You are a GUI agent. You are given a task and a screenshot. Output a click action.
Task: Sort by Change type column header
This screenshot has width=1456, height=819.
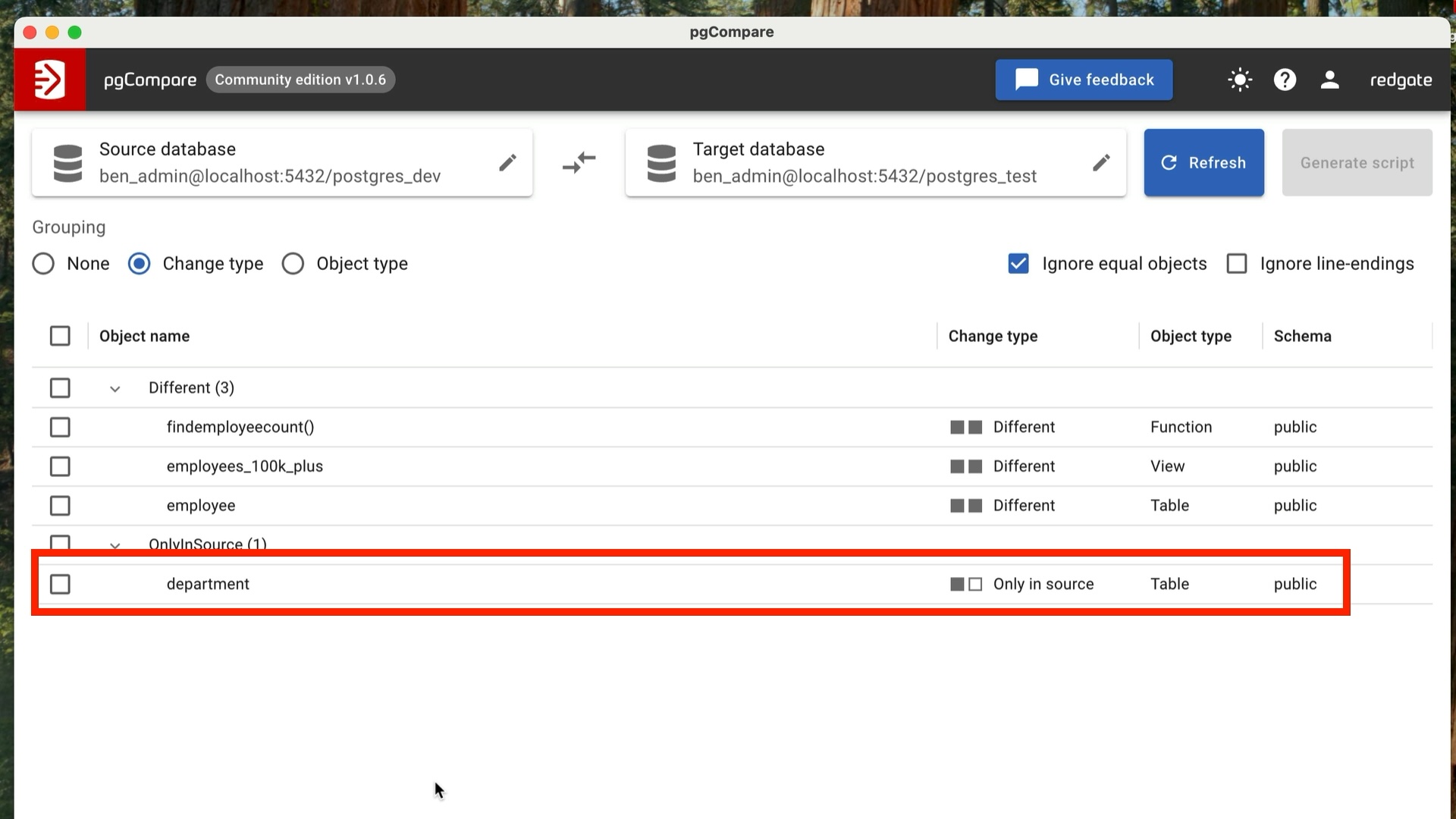coord(993,336)
